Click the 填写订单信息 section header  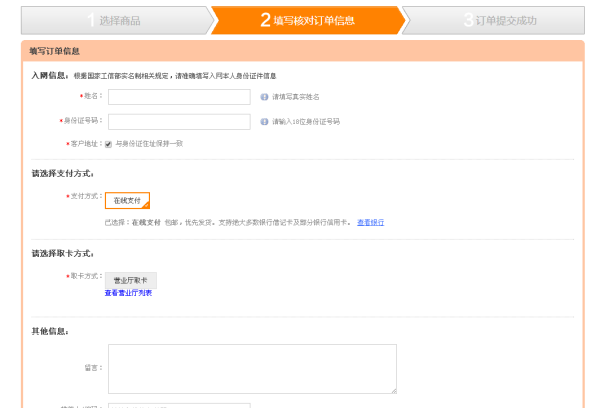pos(55,50)
